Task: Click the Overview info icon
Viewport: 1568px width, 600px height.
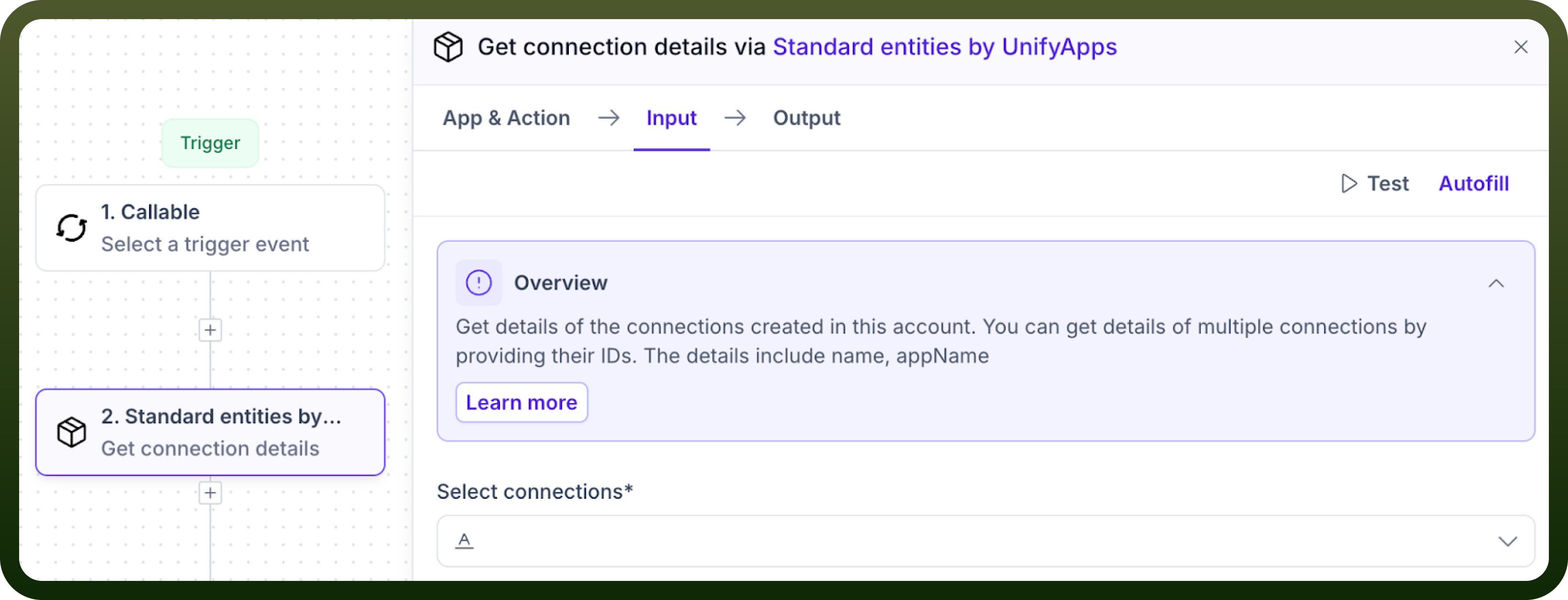Action: pos(479,283)
